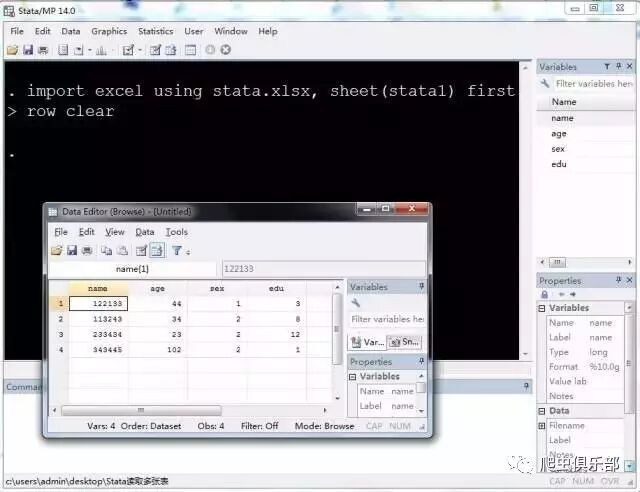The width and height of the screenshot is (640, 492).
Task: Click the edu column header in Data Editor
Action: (276, 289)
